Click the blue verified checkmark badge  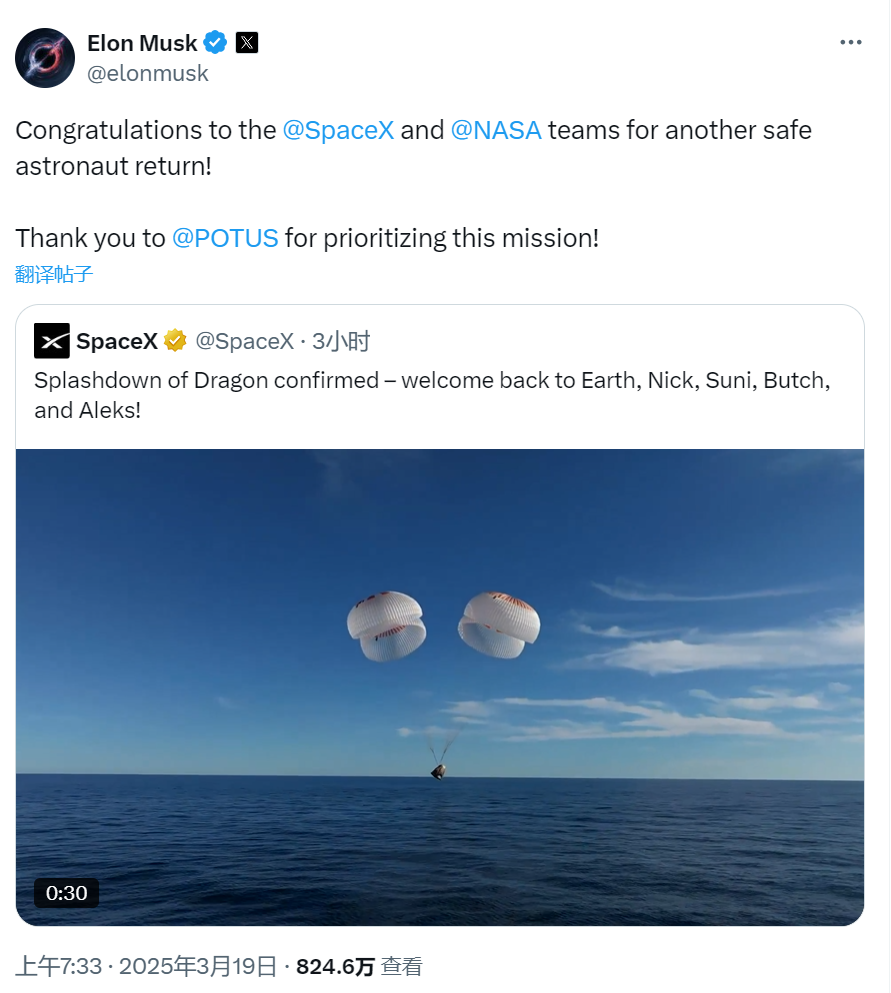216,42
